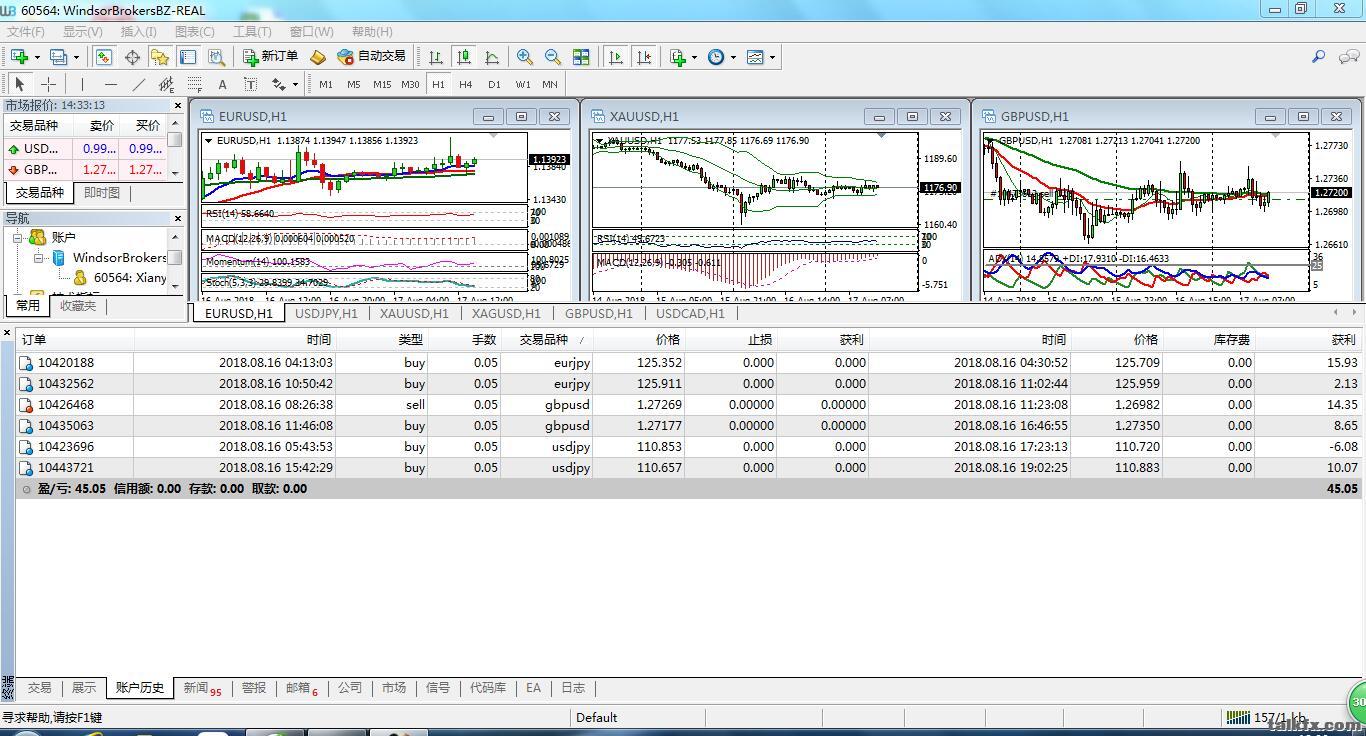Close the 市场报价 panel
Screen dimensions: 1366x736
pyautogui.click(x=178, y=105)
